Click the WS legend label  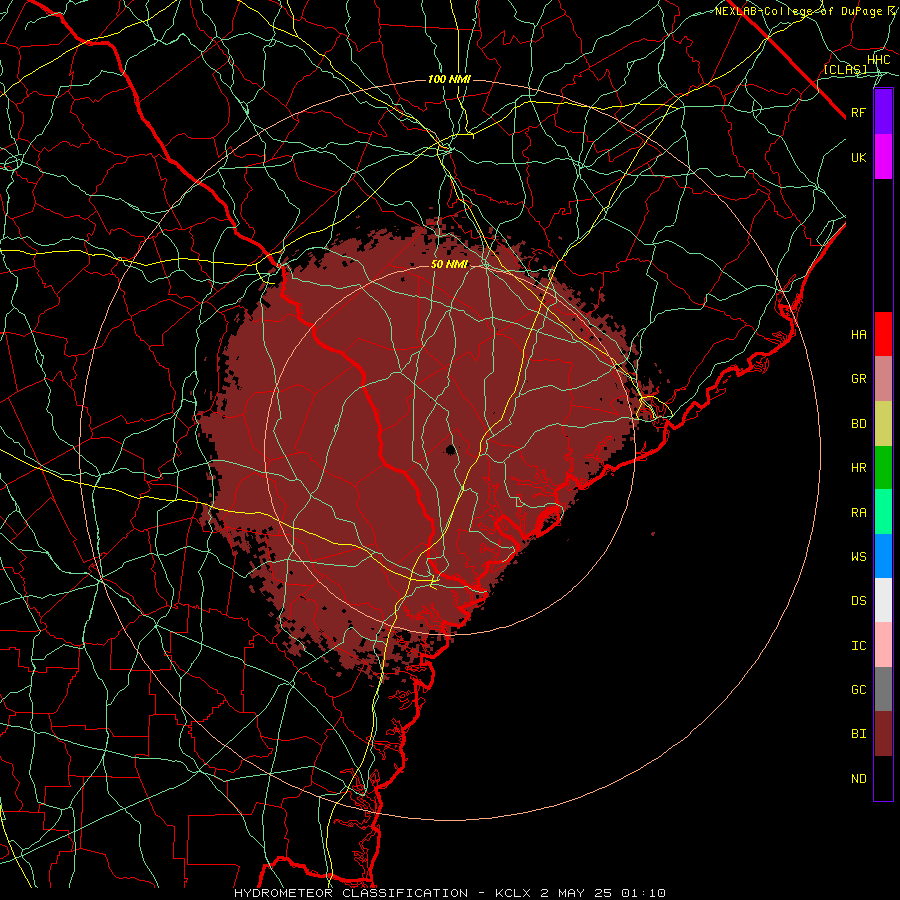pyautogui.click(x=858, y=557)
